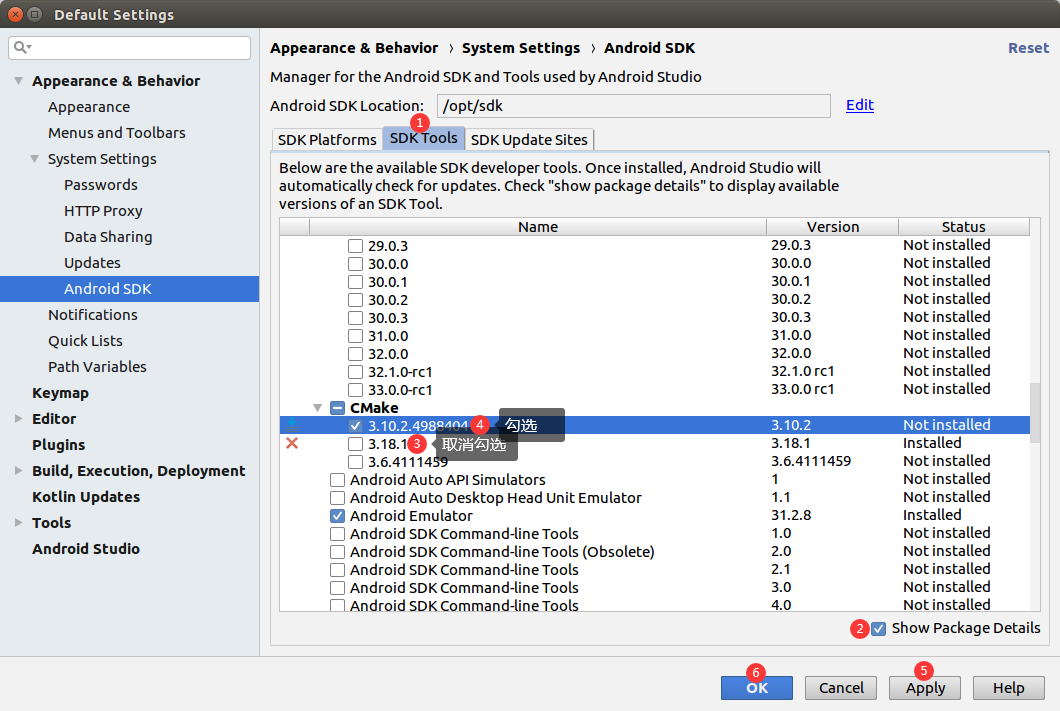Open Android Studio settings item

[86, 549]
